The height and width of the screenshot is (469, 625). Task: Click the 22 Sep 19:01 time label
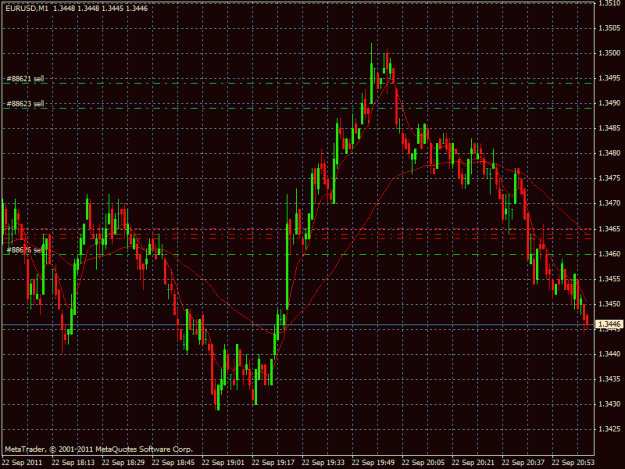click(x=223, y=463)
